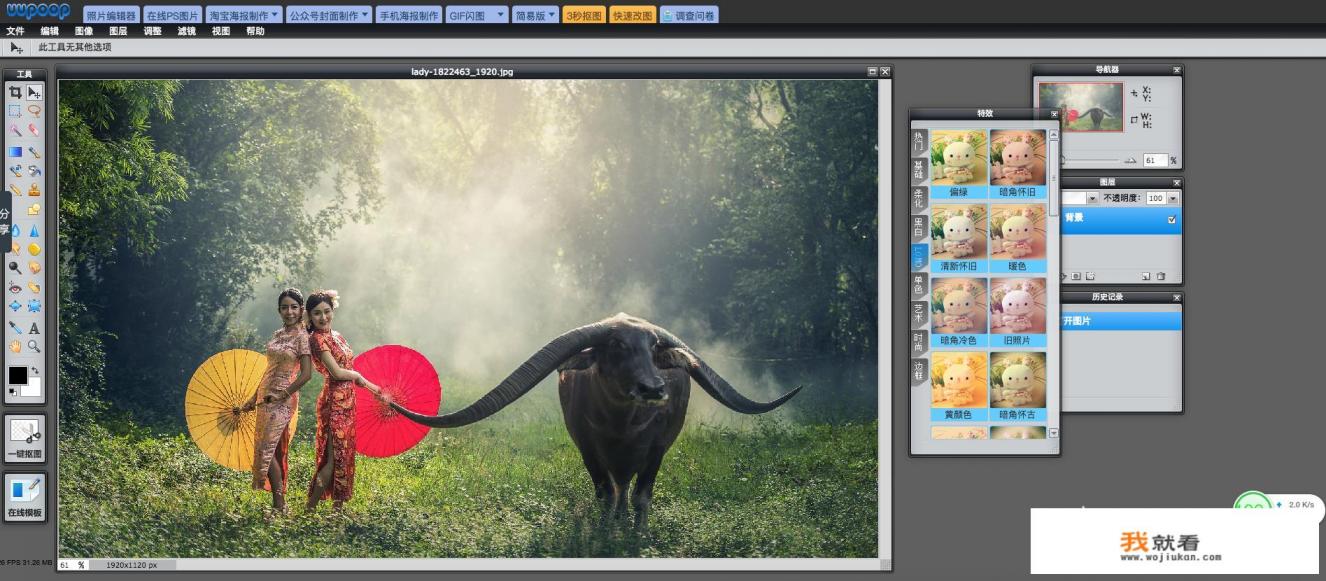Open the GIF闪图 dropdown
Viewport: 1326px width, 581px height.
(477, 15)
